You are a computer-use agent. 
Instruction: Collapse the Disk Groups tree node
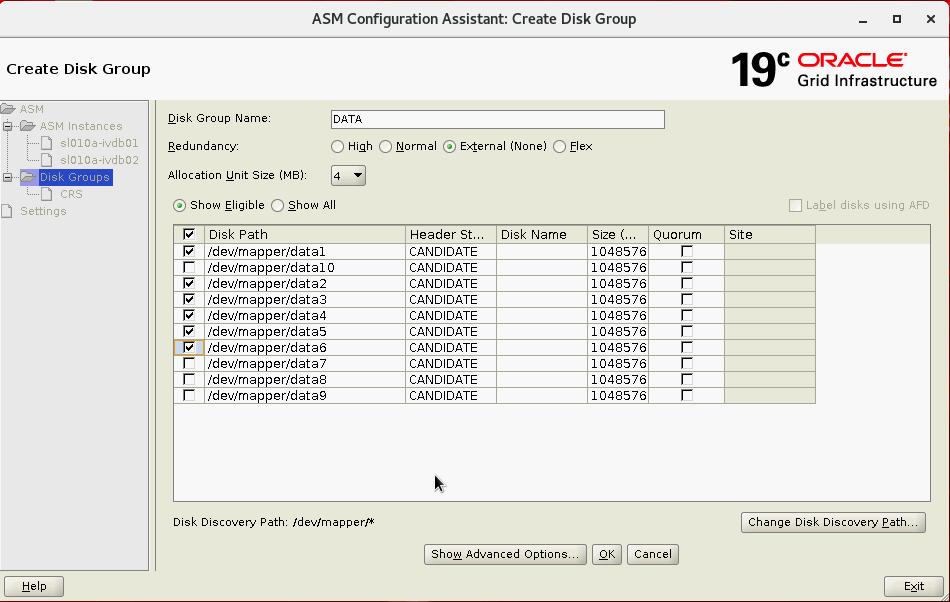point(8,177)
